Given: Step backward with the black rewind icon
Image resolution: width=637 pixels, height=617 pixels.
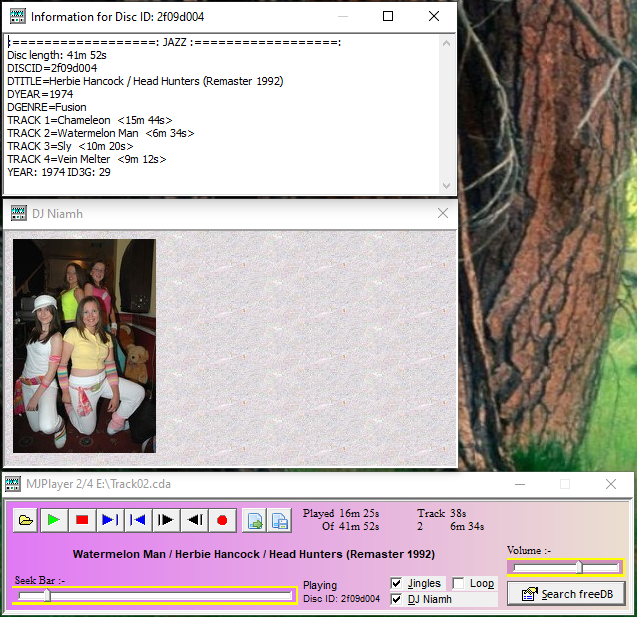Looking at the screenshot, I should coord(194,520).
